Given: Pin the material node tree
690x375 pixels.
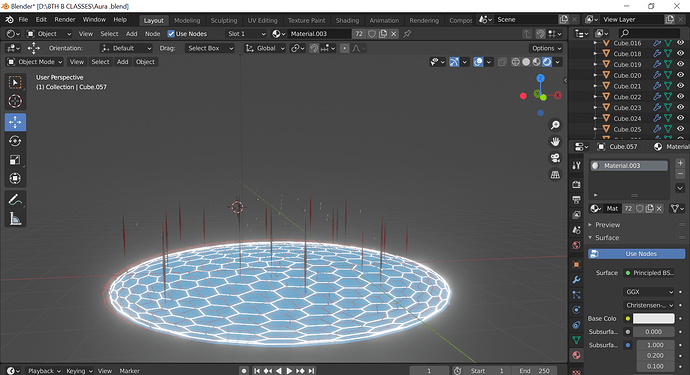Looking at the screenshot, I should (x=407, y=34).
